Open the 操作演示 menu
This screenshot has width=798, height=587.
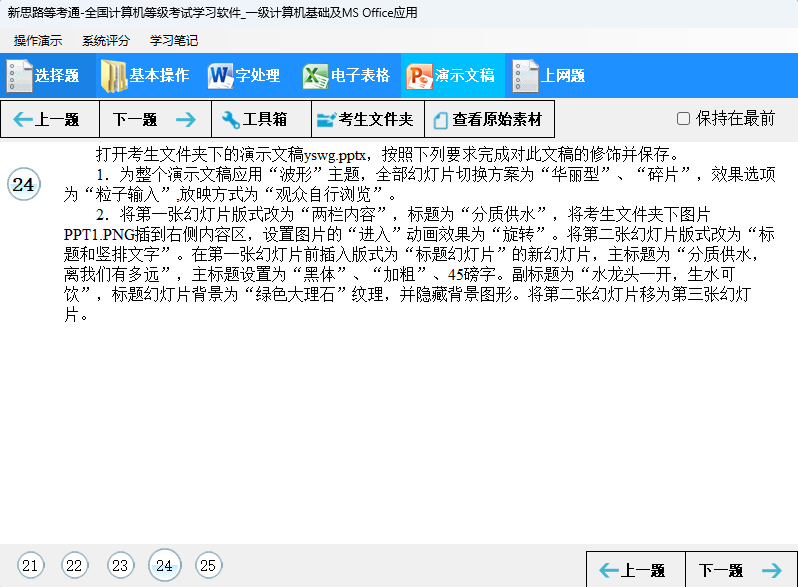[x=38, y=41]
